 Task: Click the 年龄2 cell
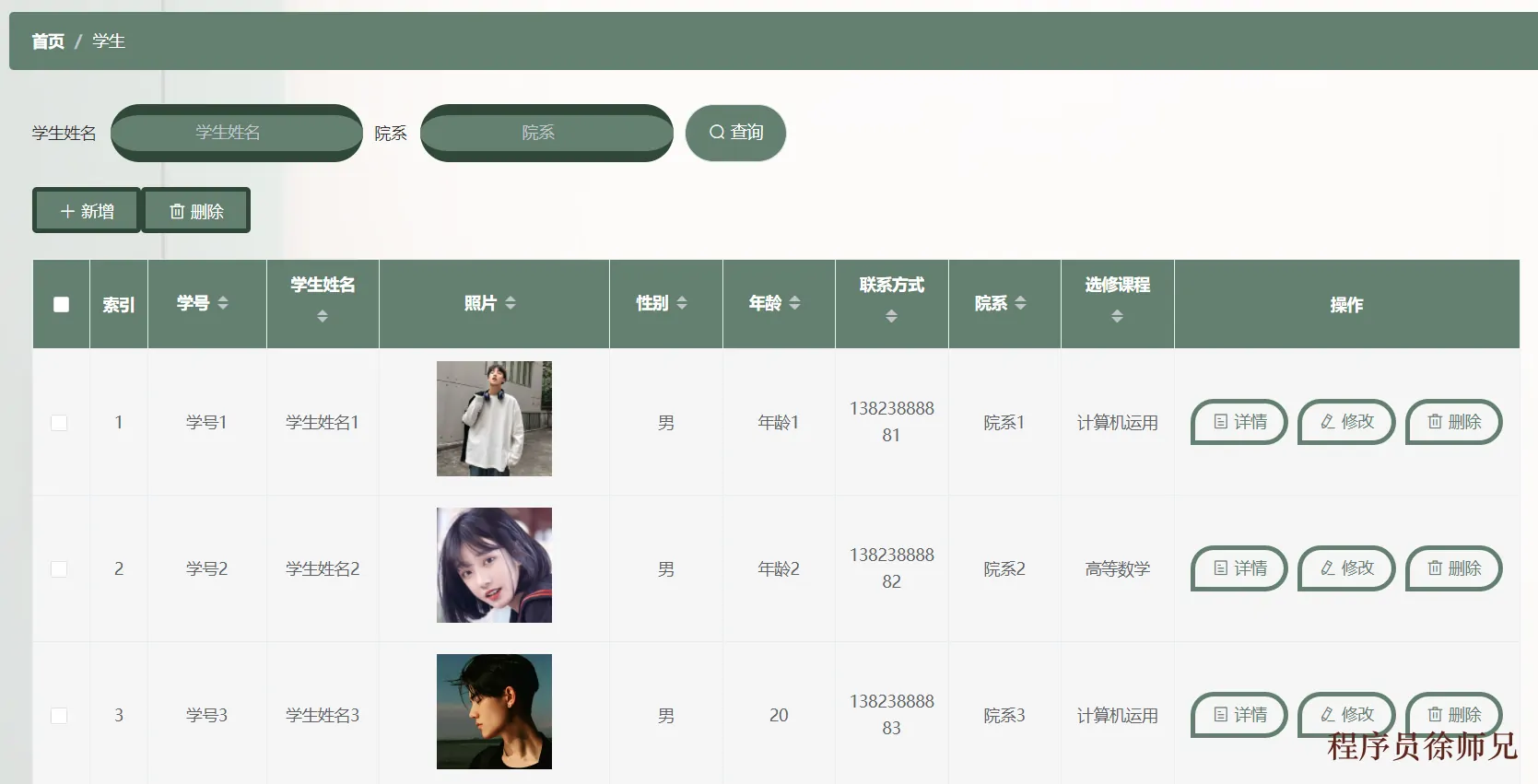779,568
